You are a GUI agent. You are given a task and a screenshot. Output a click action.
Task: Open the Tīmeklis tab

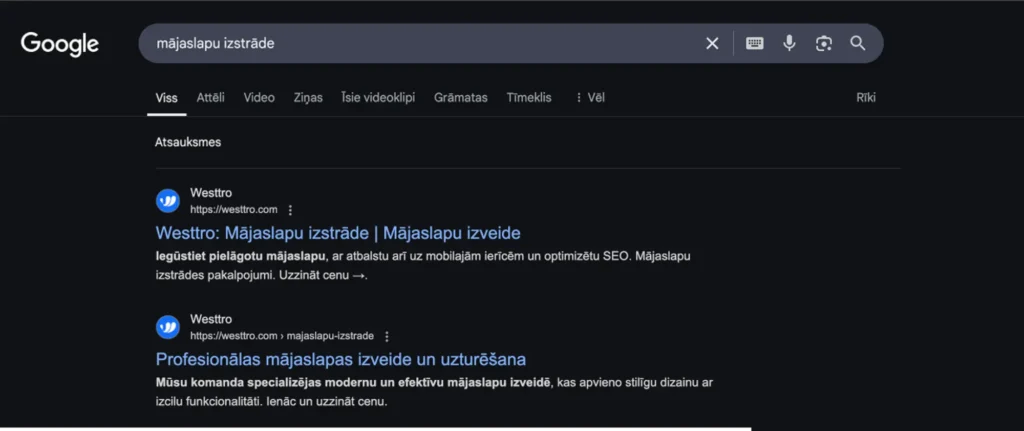click(x=529, y=98)
